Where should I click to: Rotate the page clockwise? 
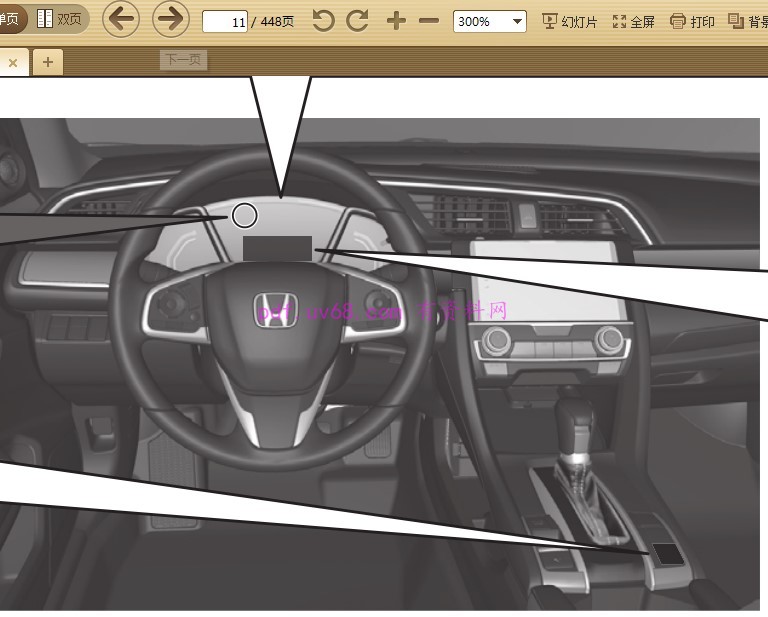357,21
